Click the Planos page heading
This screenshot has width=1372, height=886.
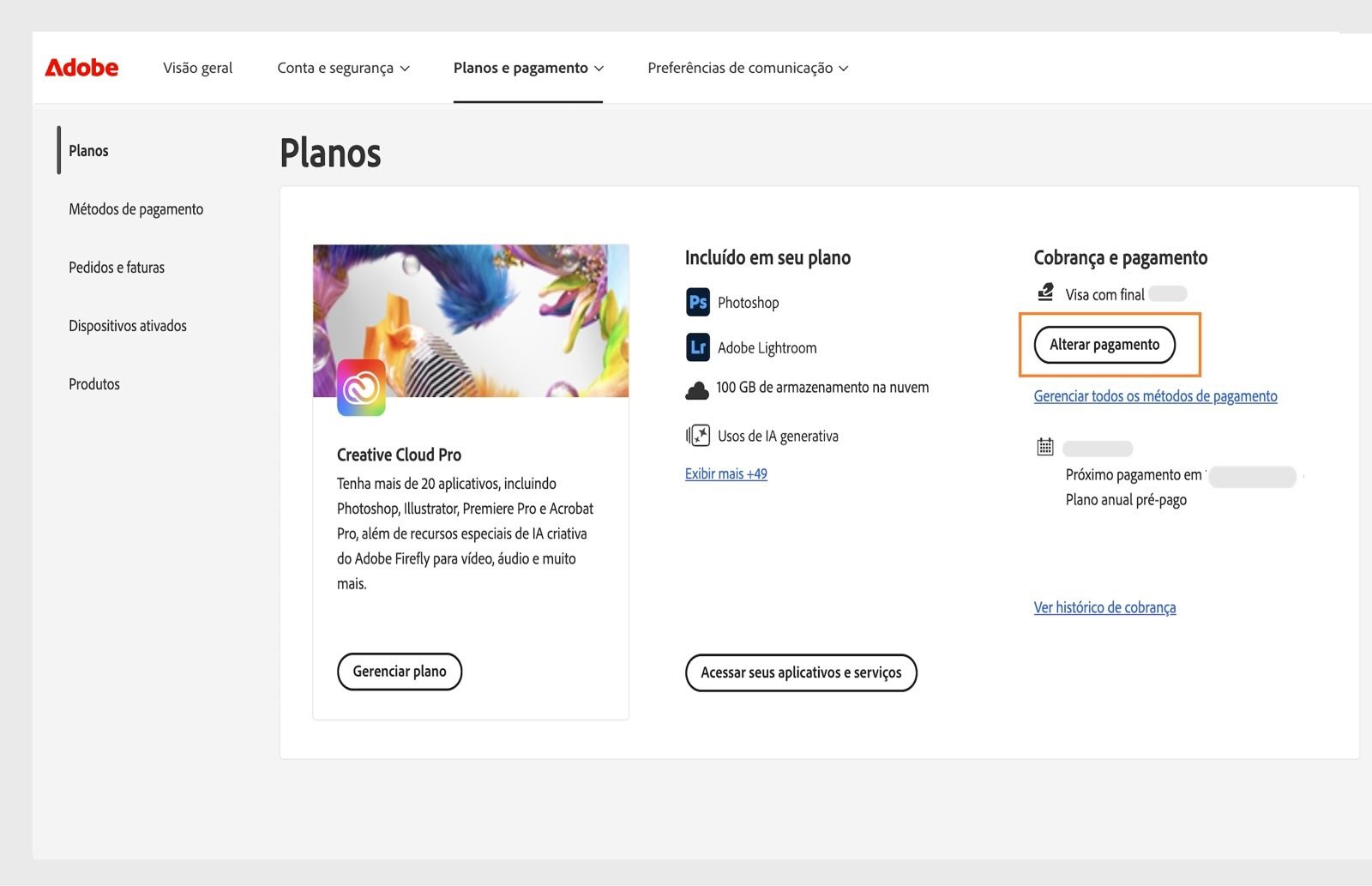pos(330,154)
